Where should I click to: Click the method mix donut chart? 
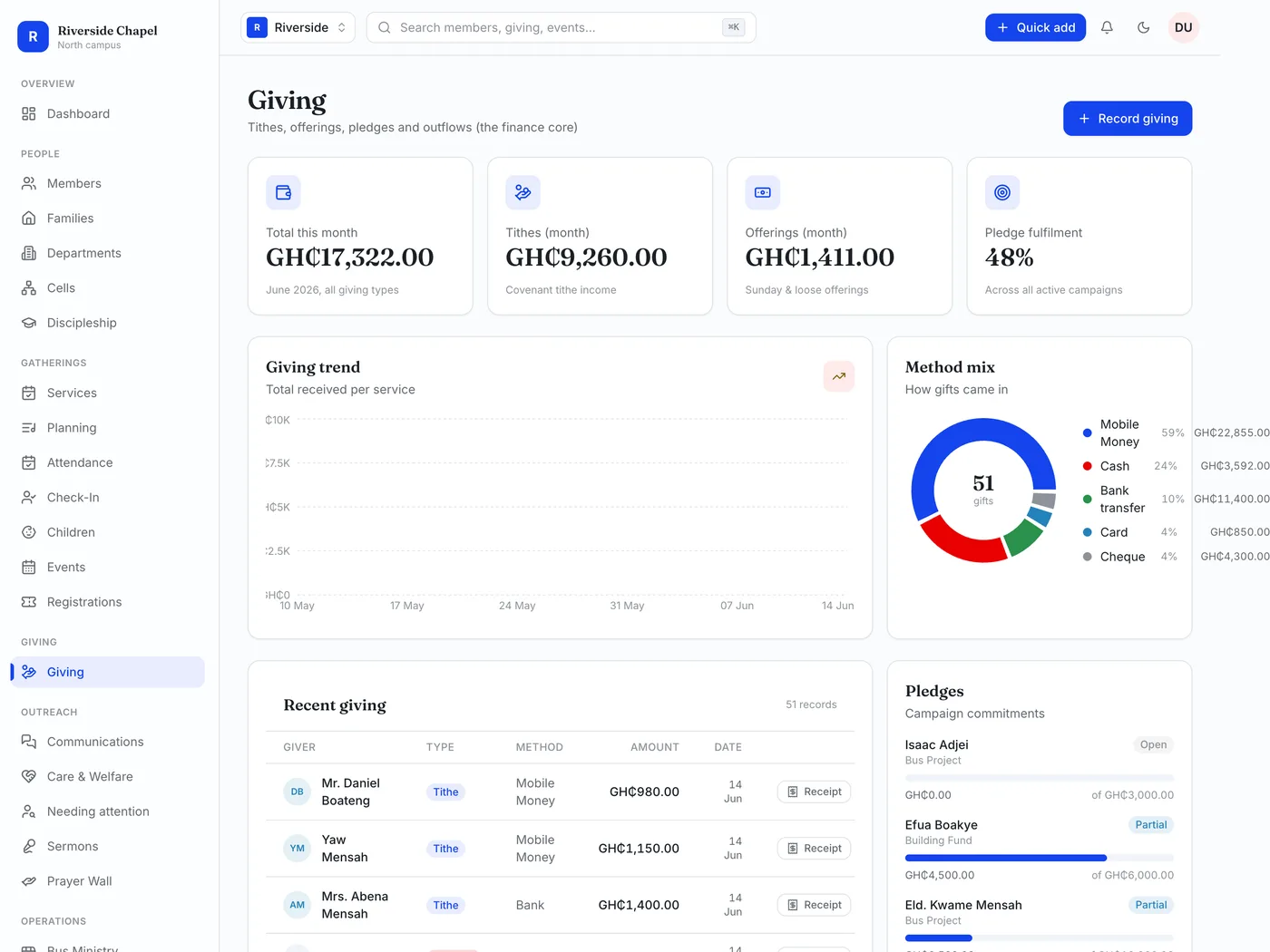pyautogui.click(x=983, y=491)
